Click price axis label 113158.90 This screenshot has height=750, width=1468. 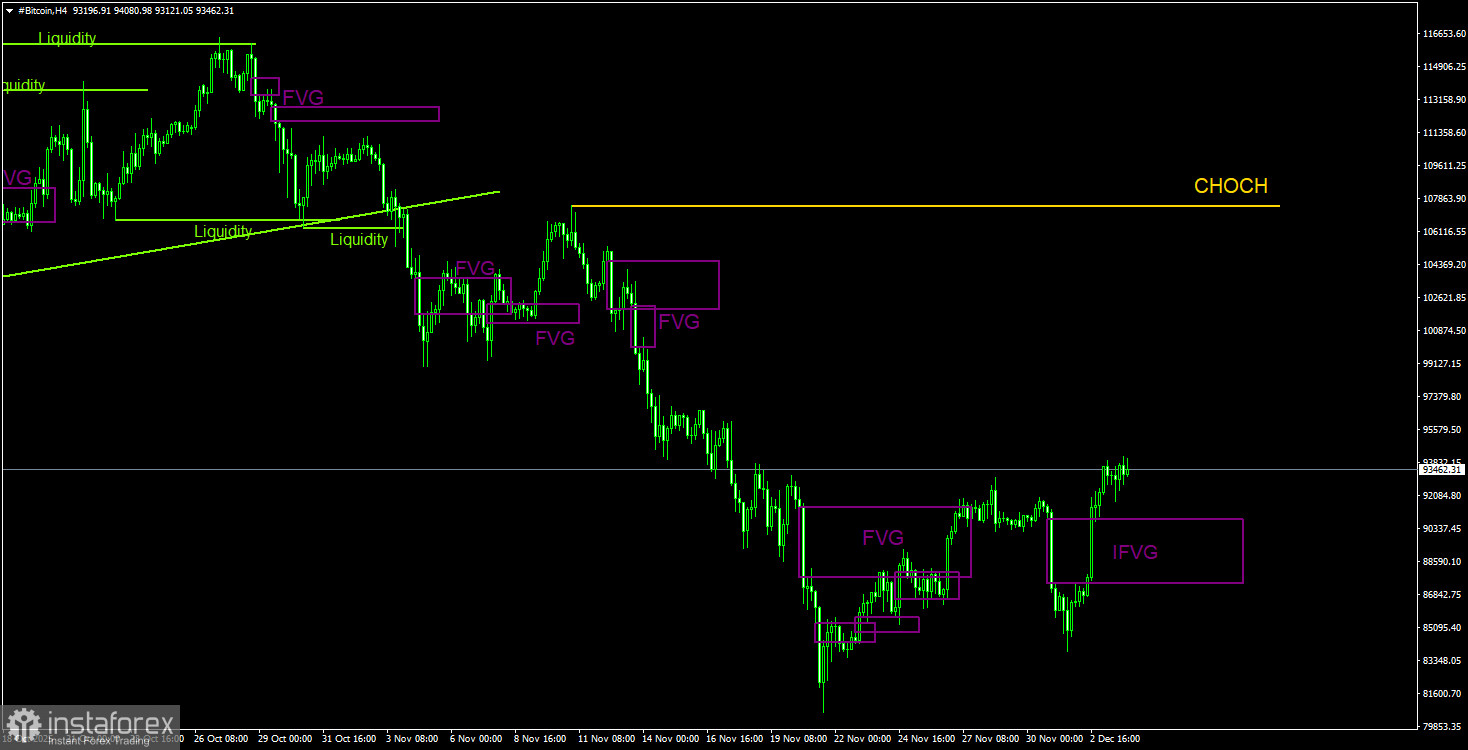click(1443, 100)
